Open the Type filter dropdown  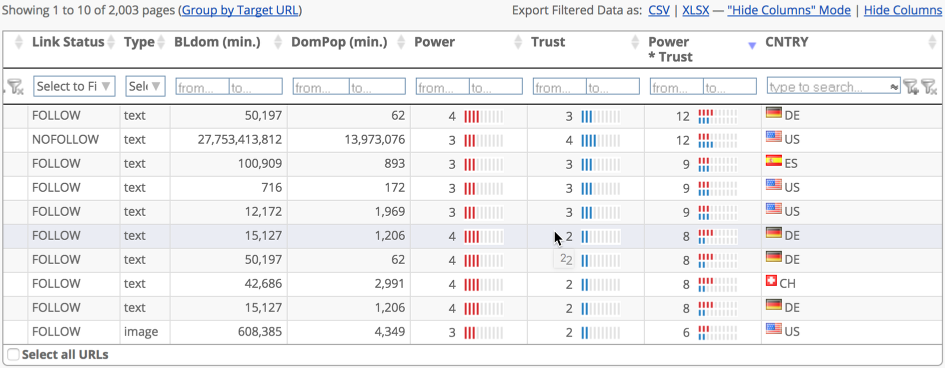click(145, 86)
